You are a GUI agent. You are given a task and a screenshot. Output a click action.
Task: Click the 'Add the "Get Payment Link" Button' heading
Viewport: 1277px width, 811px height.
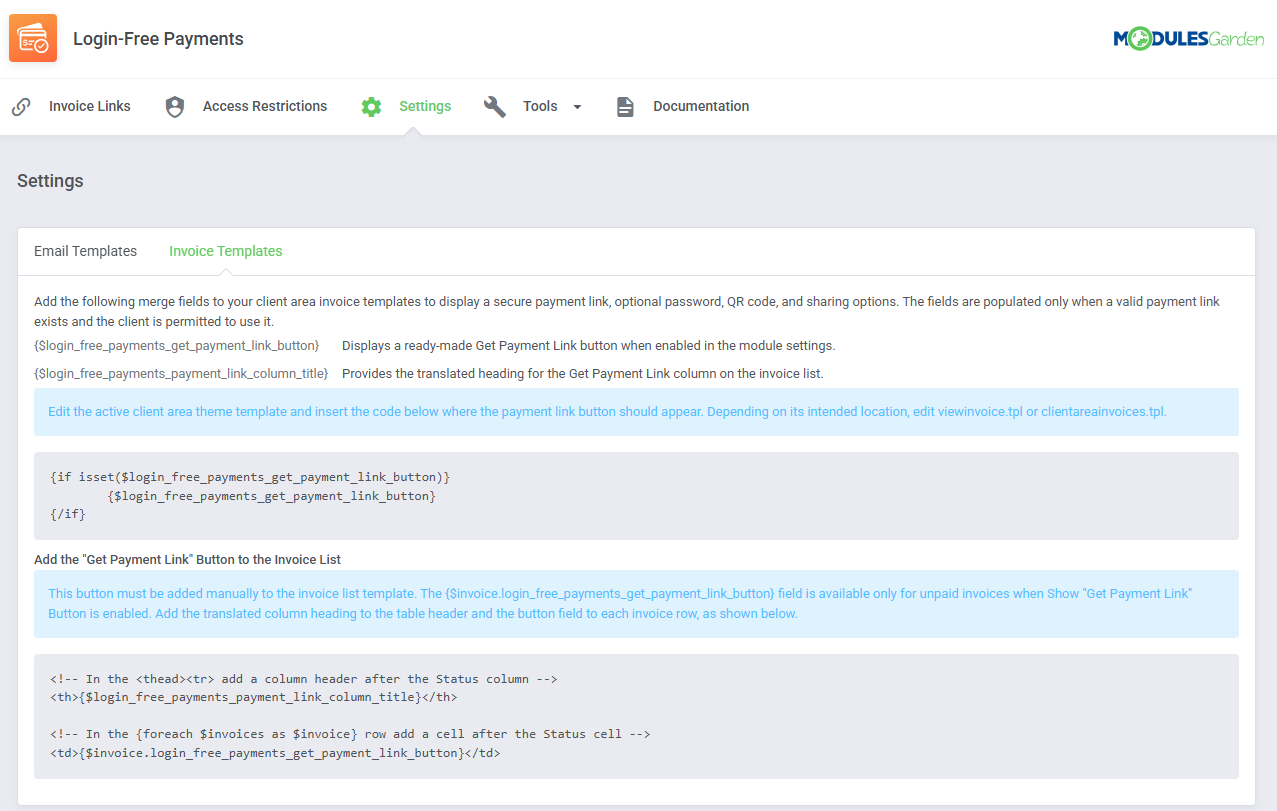[188, 559]
